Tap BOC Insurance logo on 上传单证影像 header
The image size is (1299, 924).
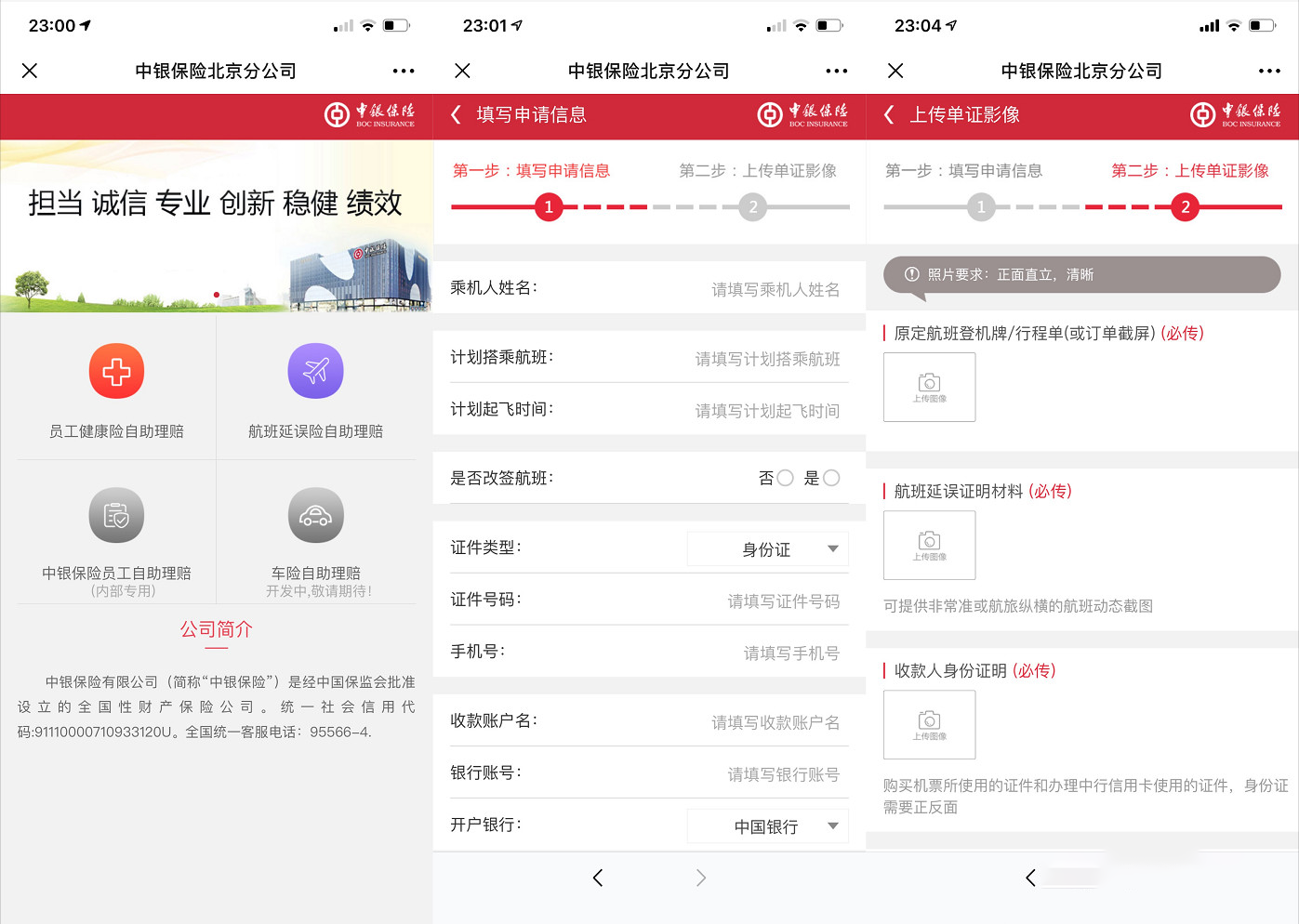pyautogui.click(x=1236, y=114)
